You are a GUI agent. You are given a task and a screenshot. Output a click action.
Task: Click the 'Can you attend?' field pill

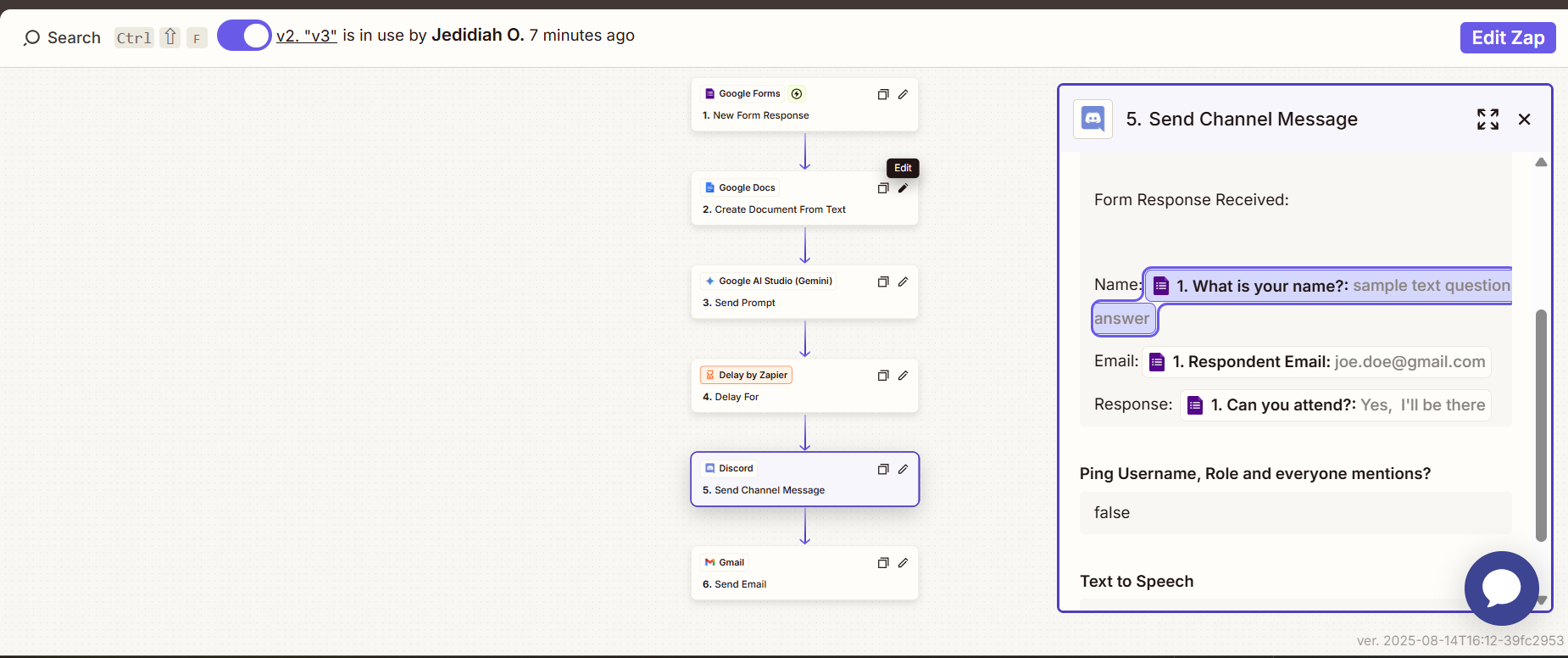pos(1335,405)
